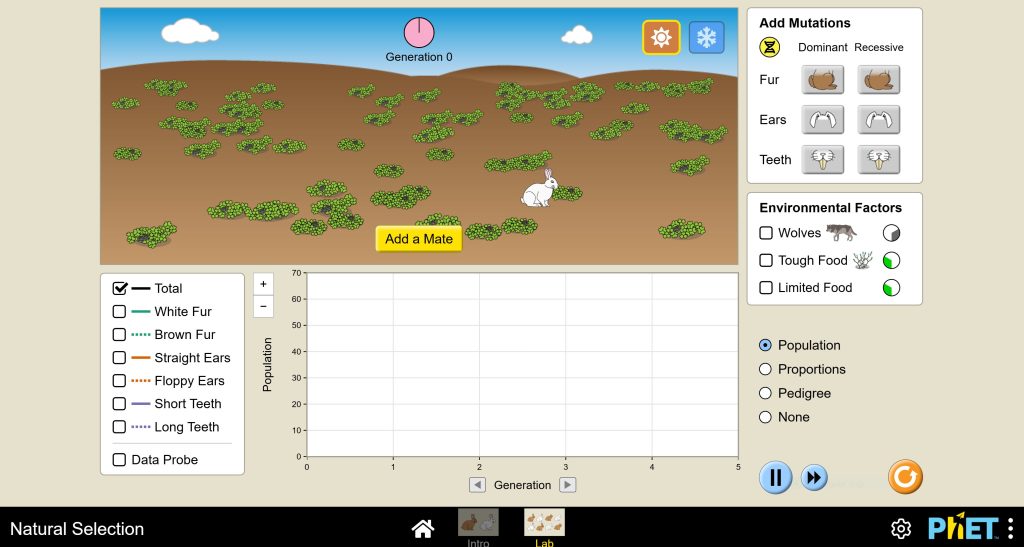
Task: Open the settings gear in bottom bar
Action: click(x=901, y=529)
